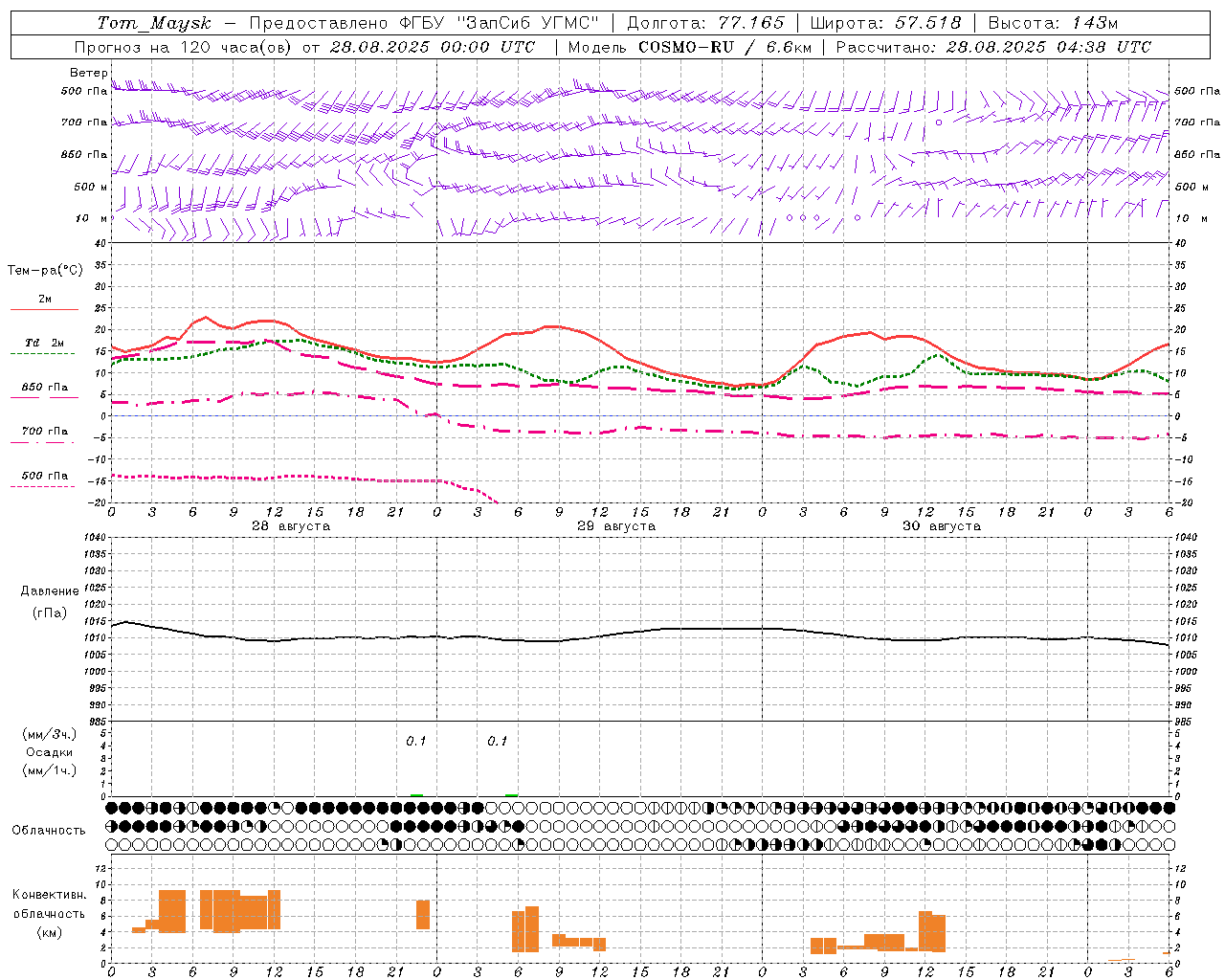
Task: Click the dashed line sample under Td 2м legend
Action: pos(42,353)
